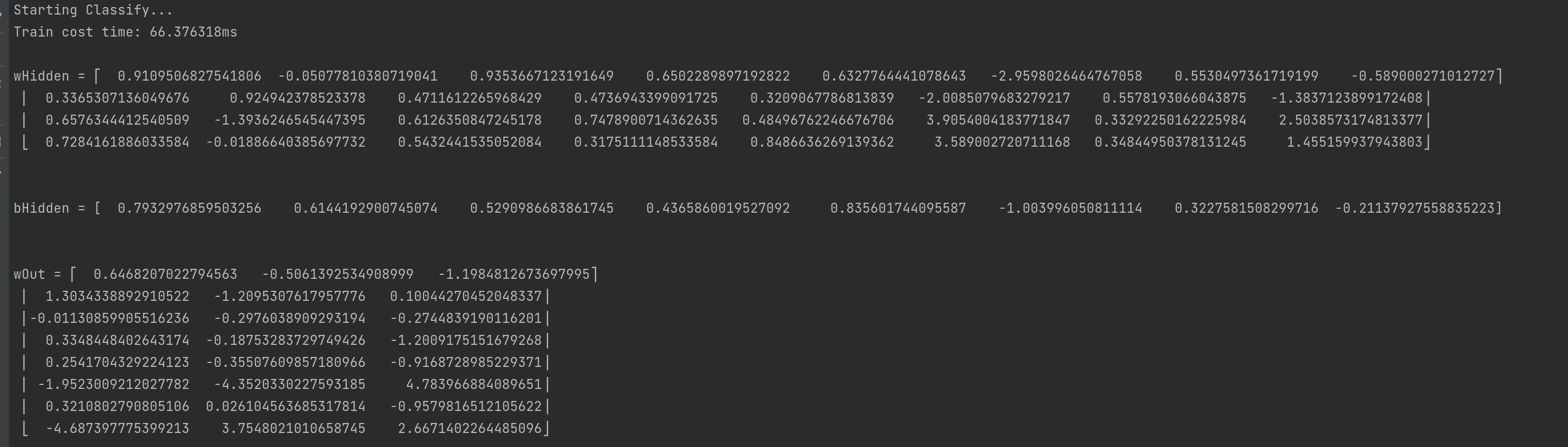
Task: Click the 'Train cost time: 66.376318ms' line
Action: coord(126,32)
